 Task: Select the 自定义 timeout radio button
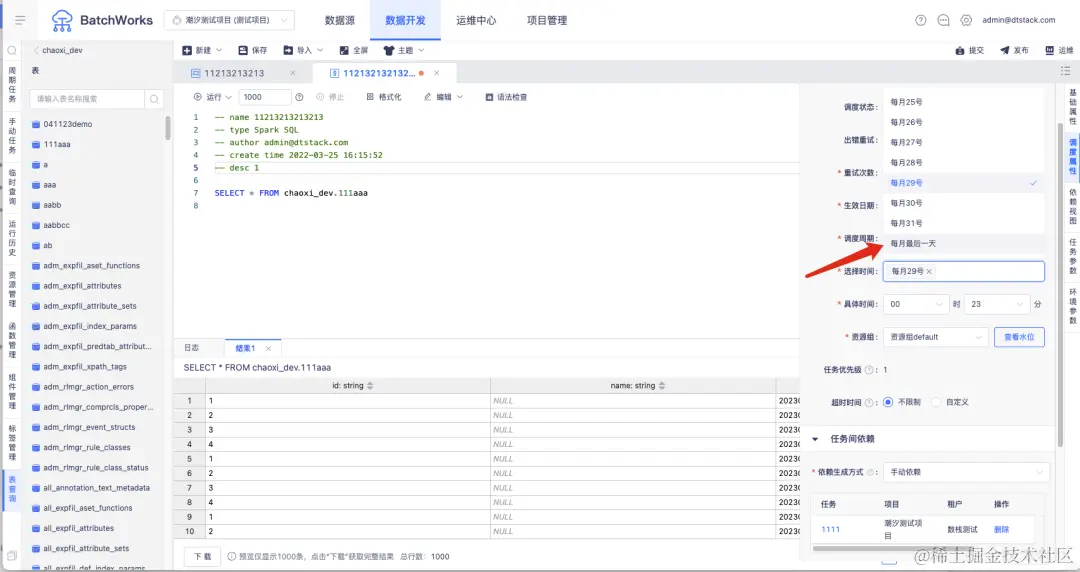click(x=936, y=402)
